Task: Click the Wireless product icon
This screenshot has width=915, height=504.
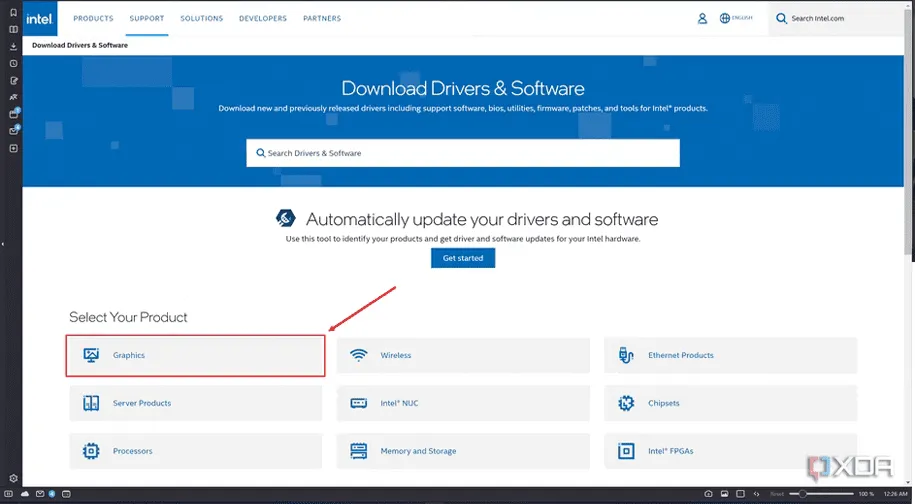Action: point(359,355)
